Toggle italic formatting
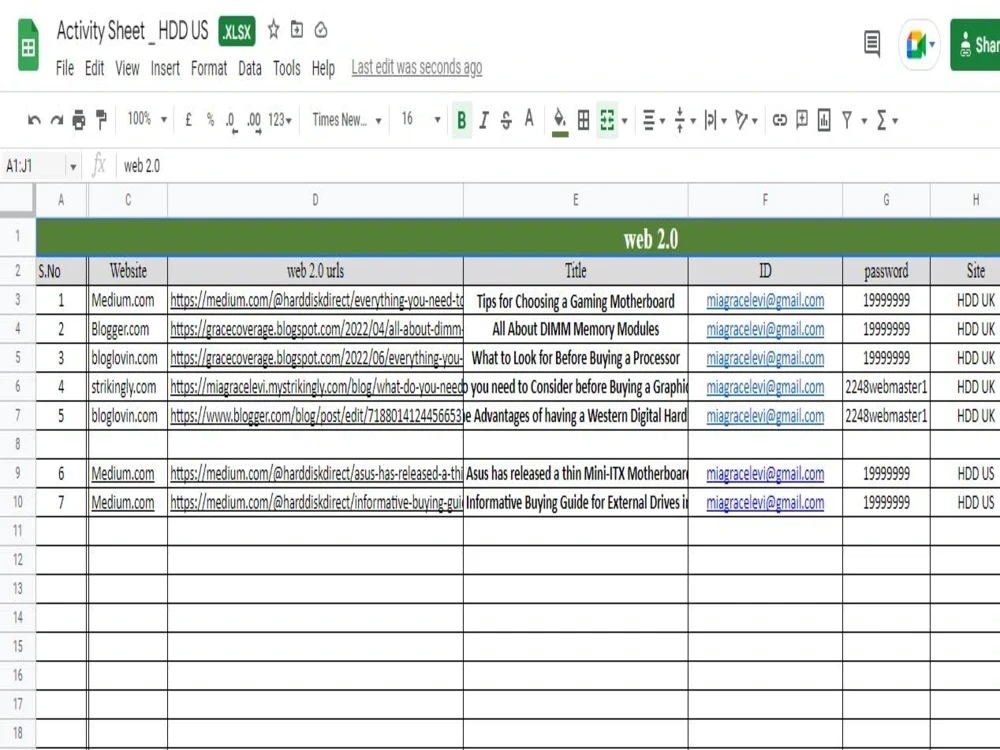This screenshot has width=1000, height=750. point(484,120)
